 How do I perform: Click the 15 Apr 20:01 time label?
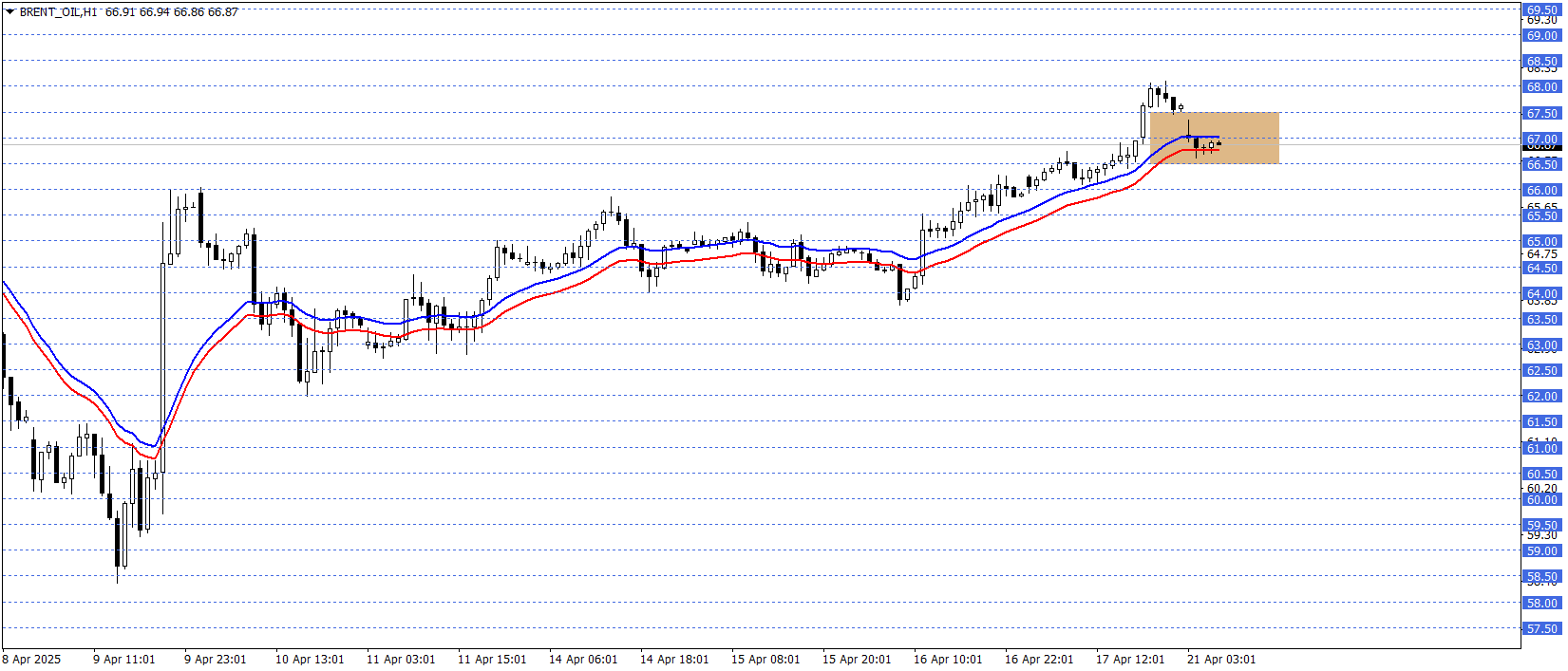coord(857,660)
